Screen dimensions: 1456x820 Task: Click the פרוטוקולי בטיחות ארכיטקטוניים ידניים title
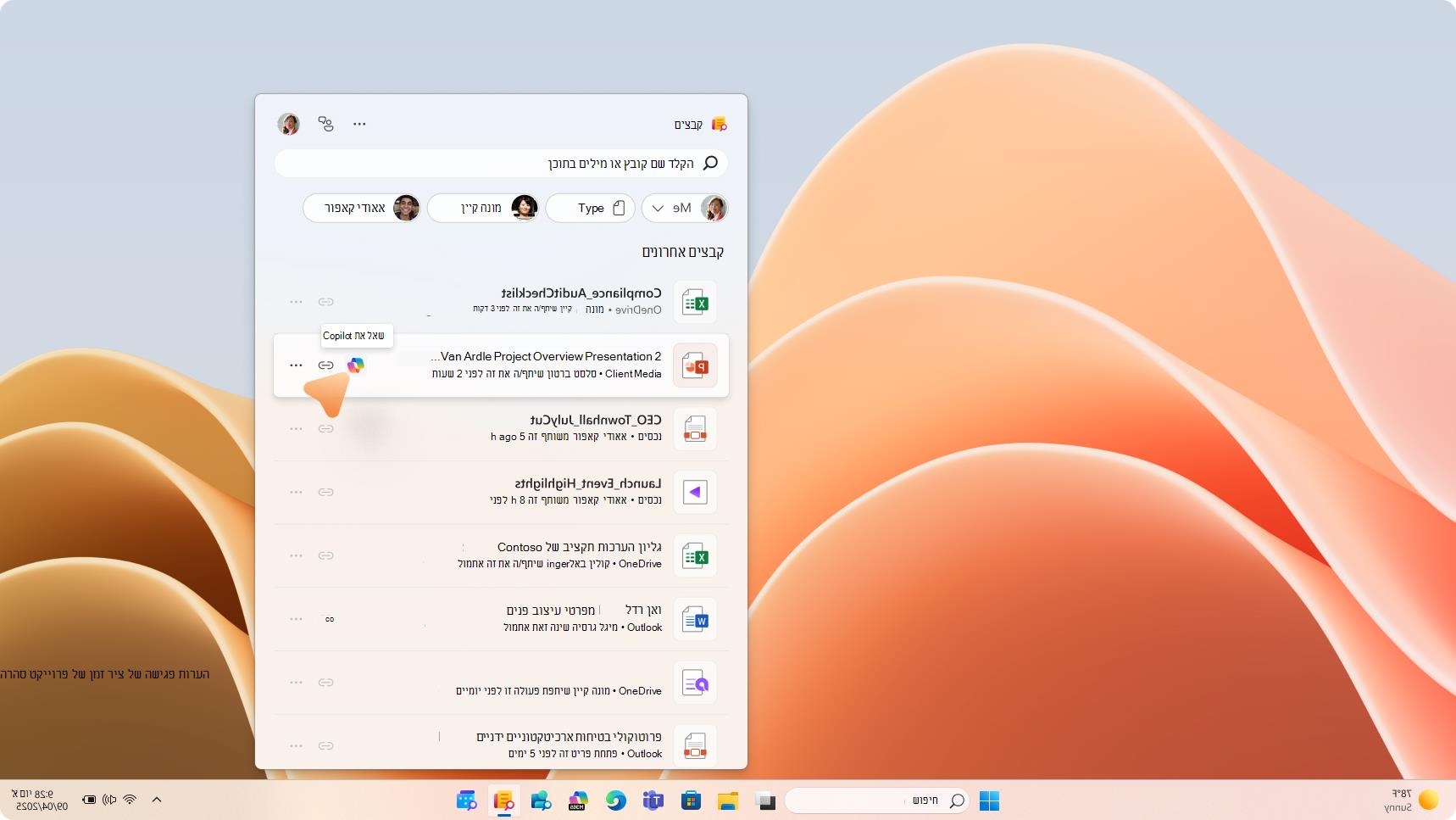click(x=569, y=737)
